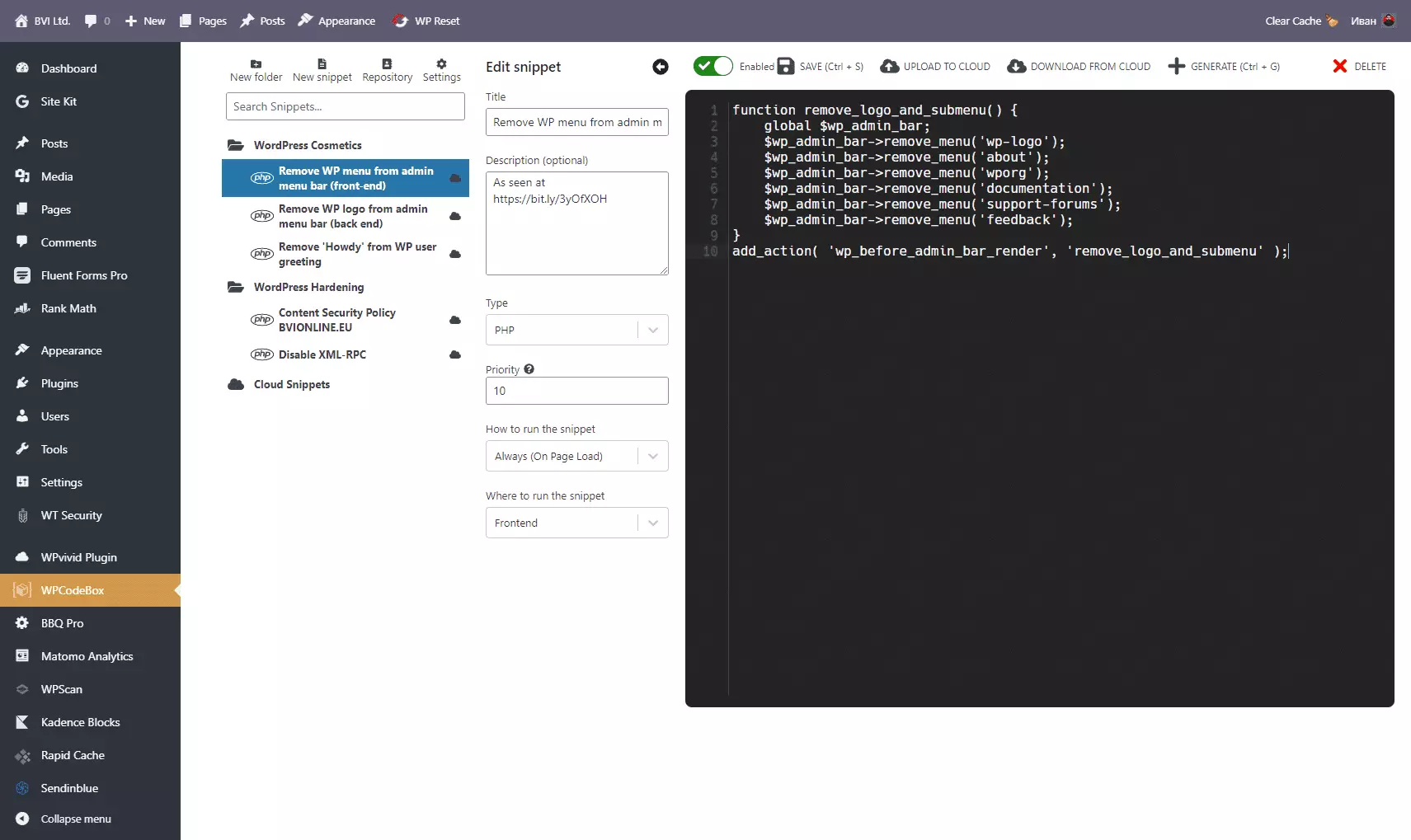This screenshot has width=1411, height=840.
Task: Click Clear Cache in admin bar
Action: tap(1293, 21)
